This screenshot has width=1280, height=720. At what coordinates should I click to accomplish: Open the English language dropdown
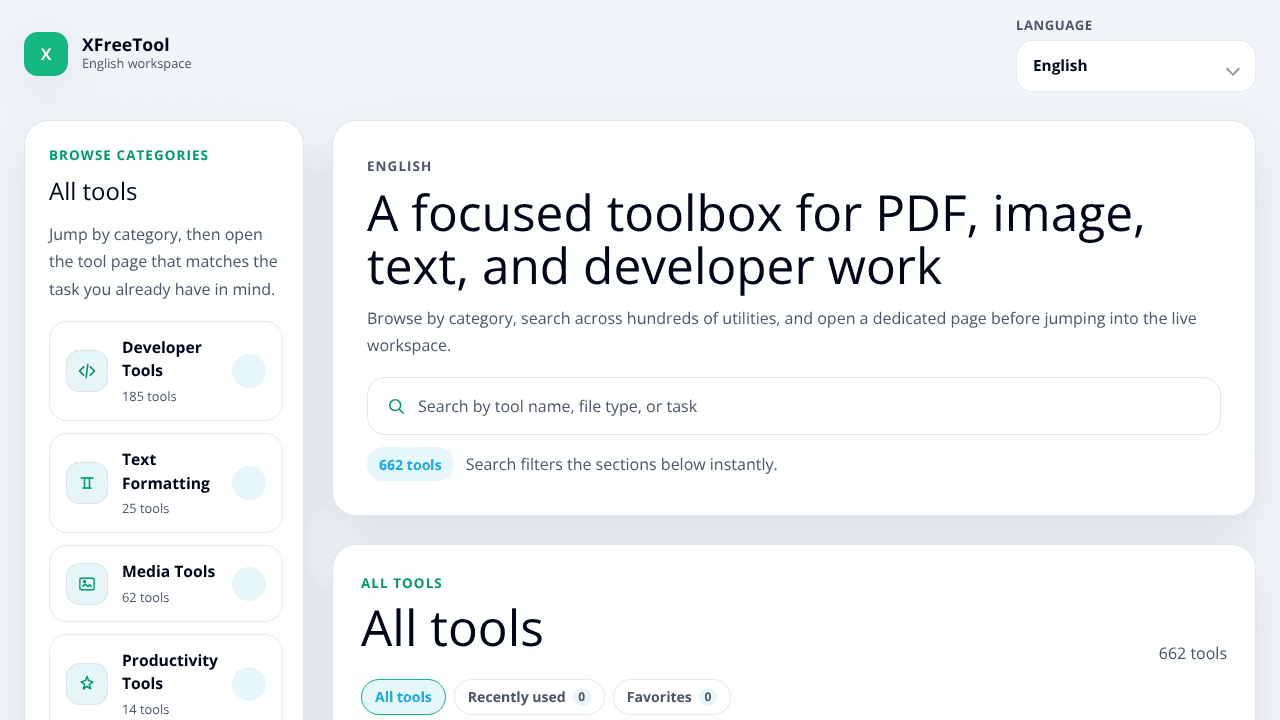1136,66
